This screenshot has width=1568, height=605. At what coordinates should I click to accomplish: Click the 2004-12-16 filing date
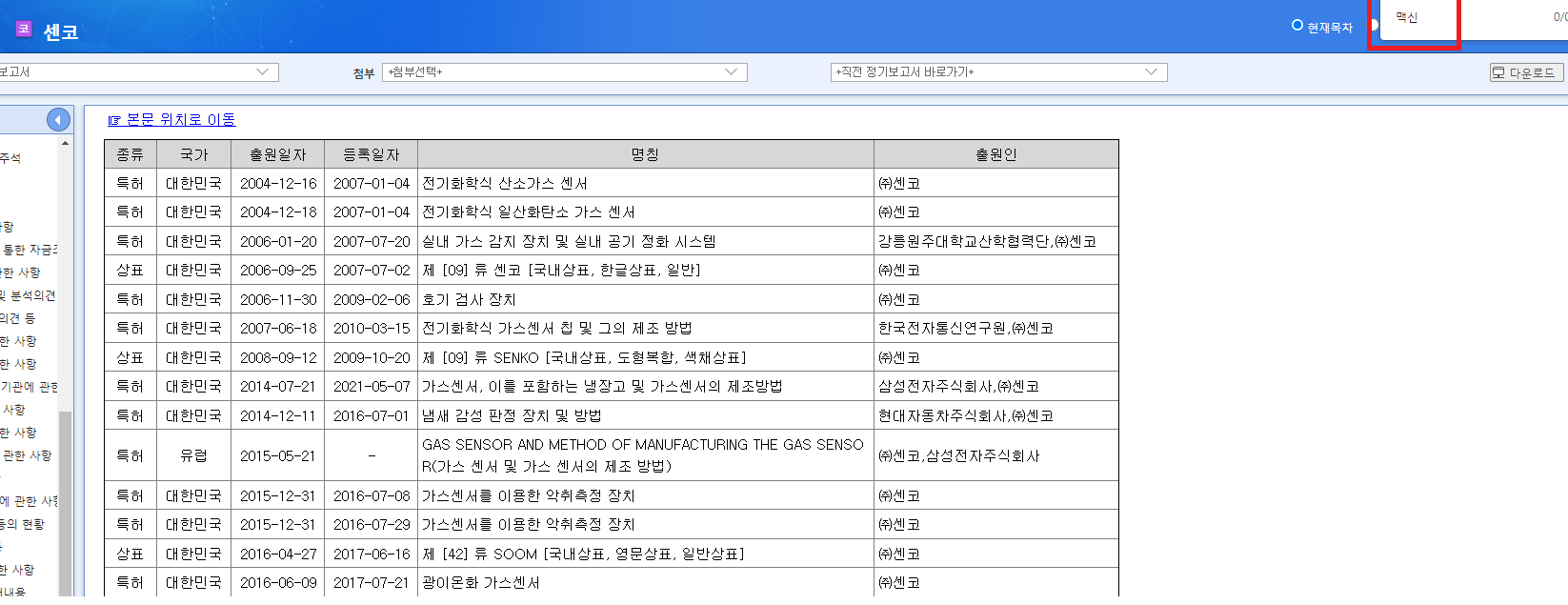(278, 183)
